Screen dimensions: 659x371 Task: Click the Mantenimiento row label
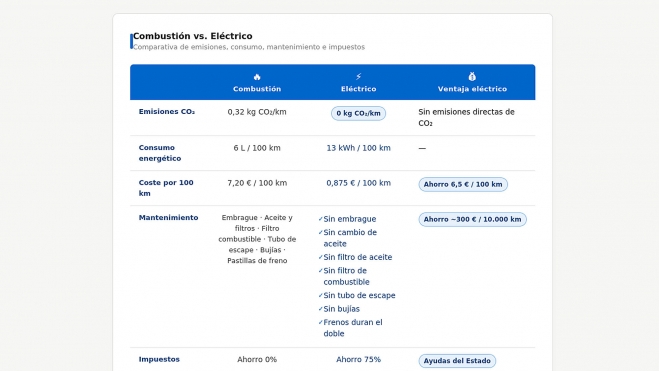tap(168, 218)
